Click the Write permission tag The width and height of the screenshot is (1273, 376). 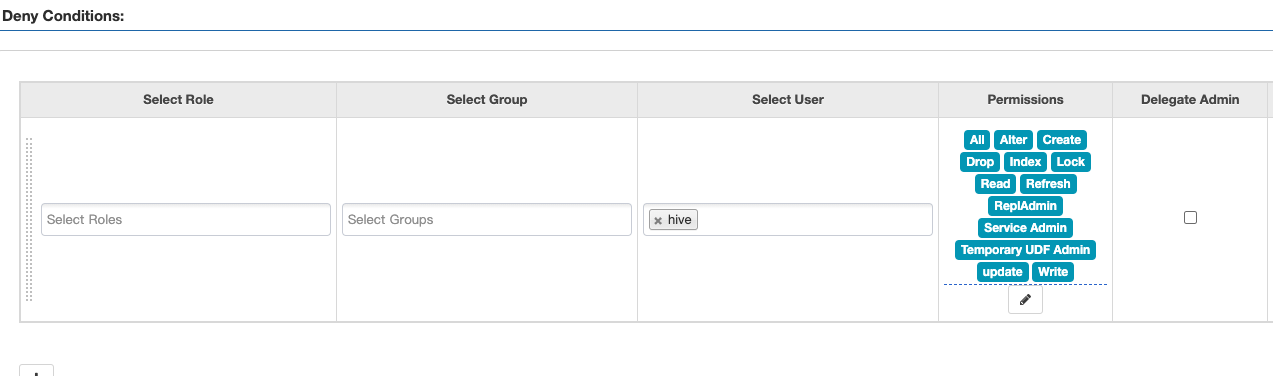click(1053, 272)
